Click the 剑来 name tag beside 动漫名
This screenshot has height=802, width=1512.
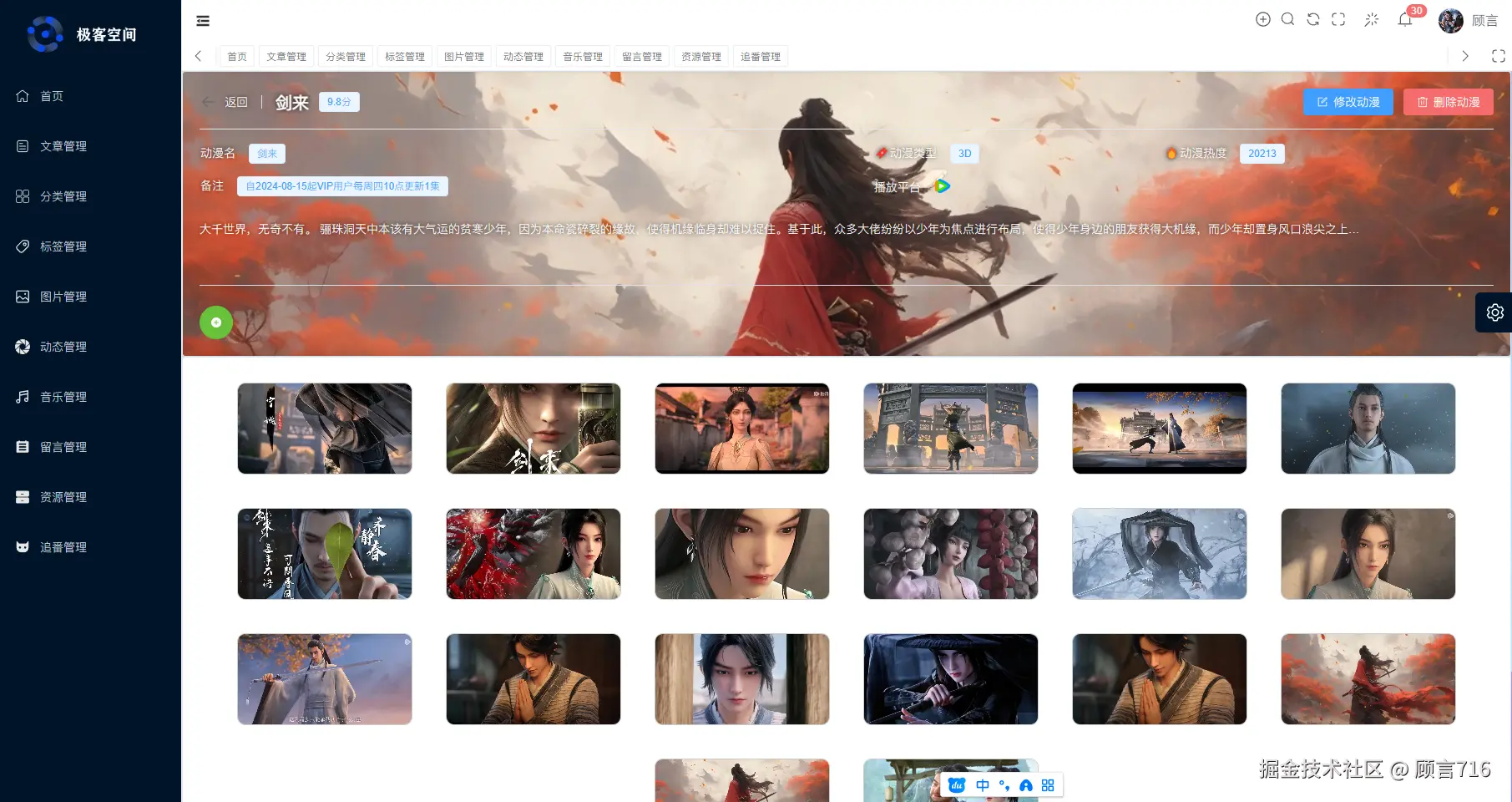coord(267,154)
